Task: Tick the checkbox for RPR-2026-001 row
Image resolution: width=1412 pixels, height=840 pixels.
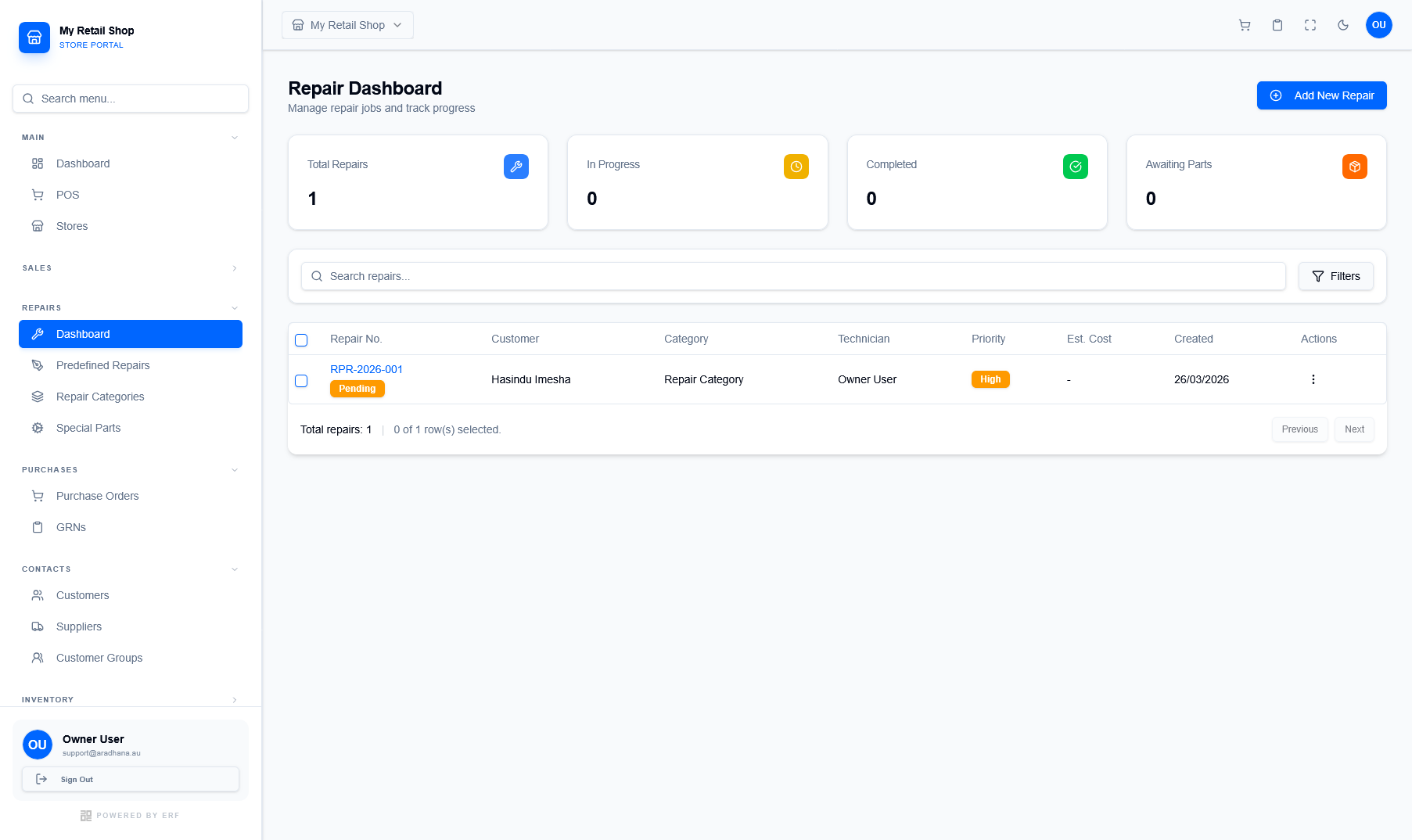Action: click(x=301, y=381)
